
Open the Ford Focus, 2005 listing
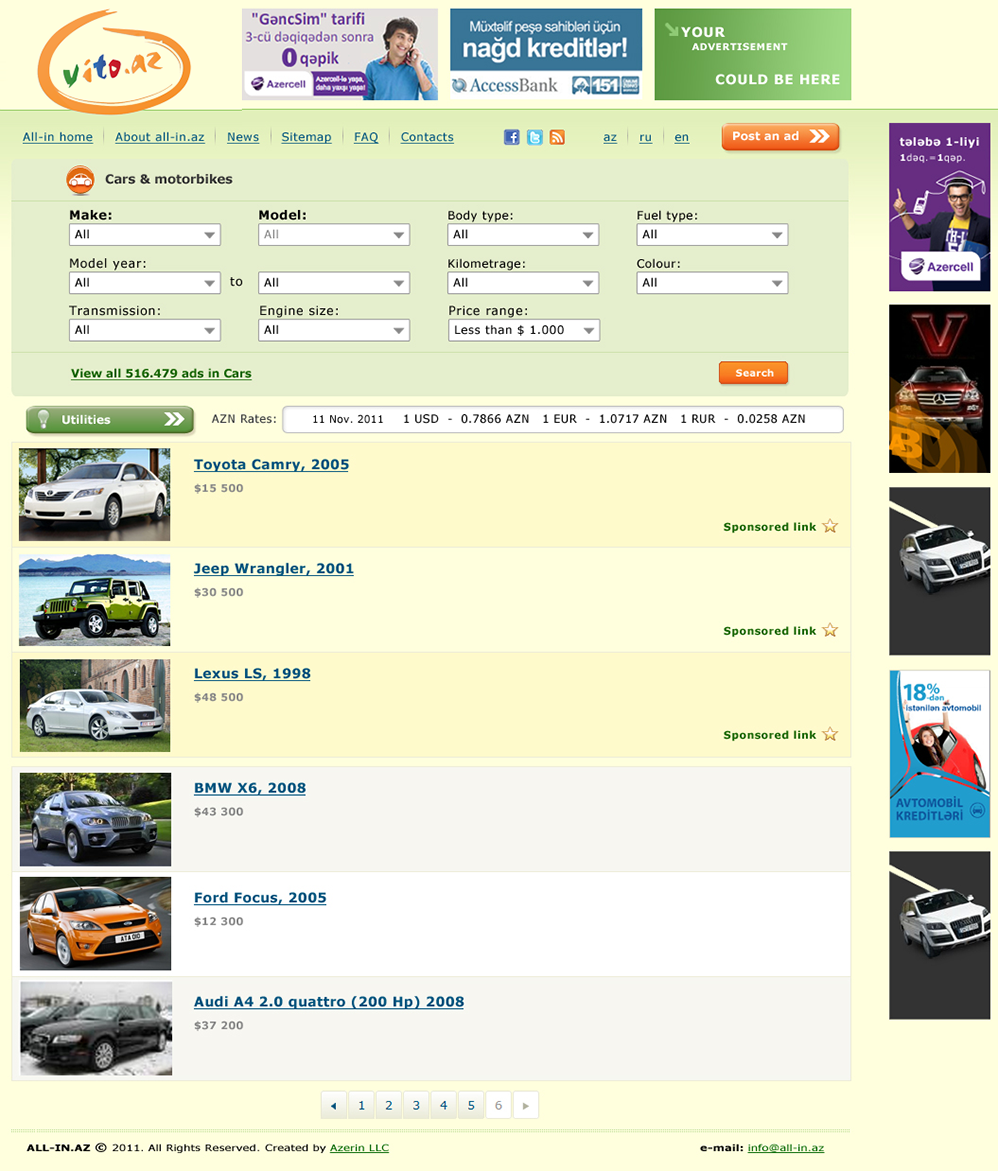(x=260, y=898)
